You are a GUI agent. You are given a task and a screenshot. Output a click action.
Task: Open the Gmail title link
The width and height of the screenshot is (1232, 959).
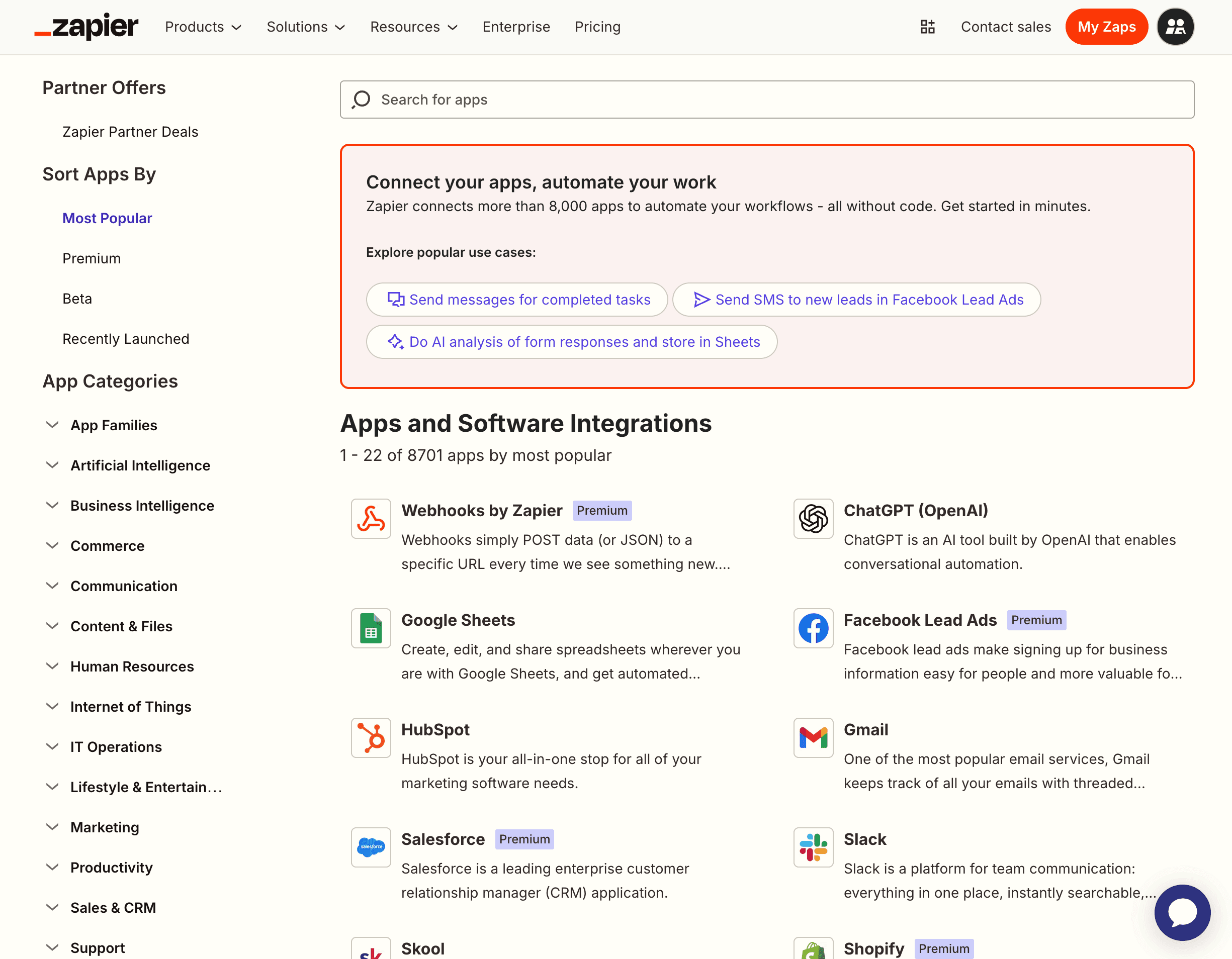pos(865,729)
